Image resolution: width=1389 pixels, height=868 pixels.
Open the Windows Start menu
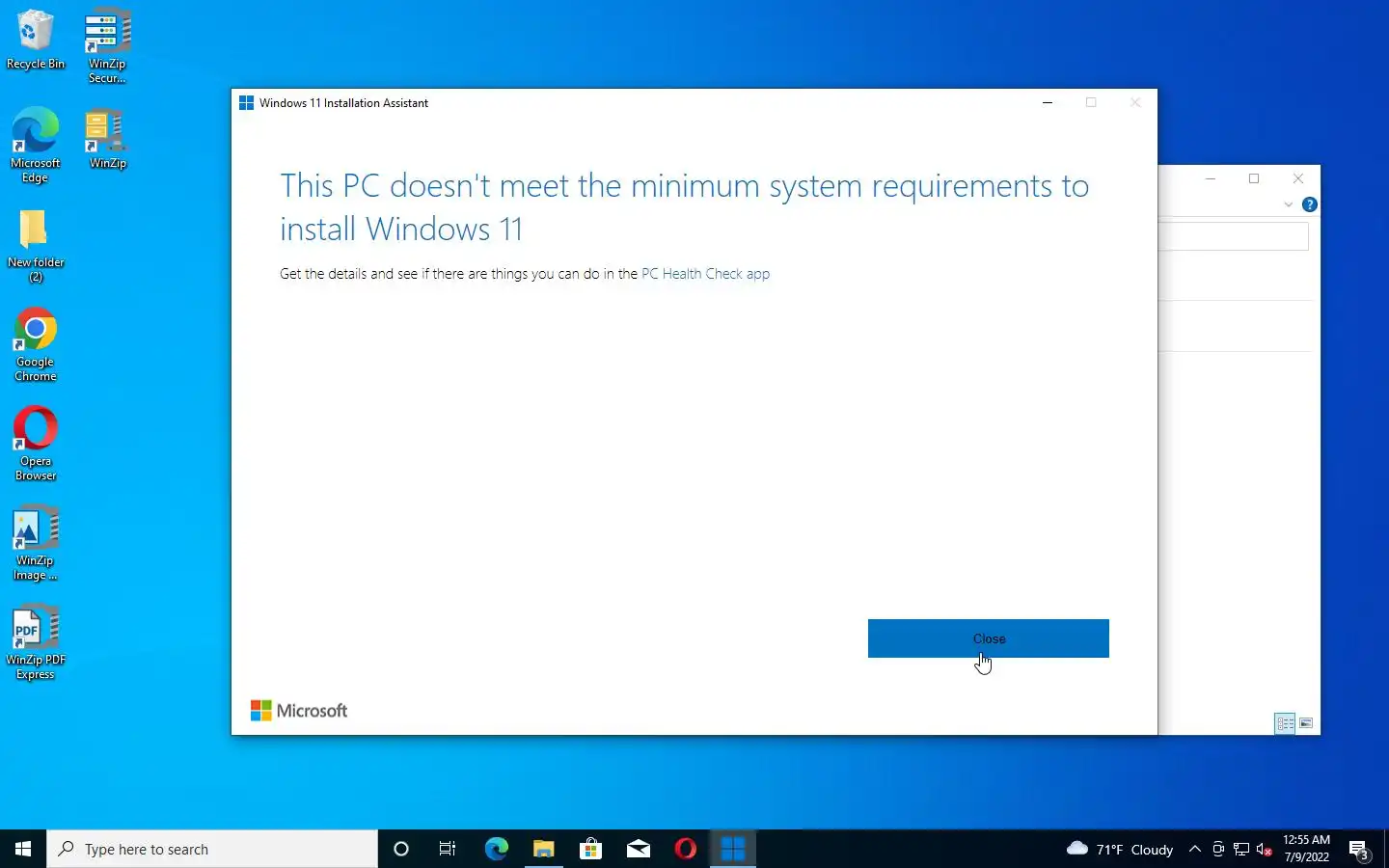23,849
